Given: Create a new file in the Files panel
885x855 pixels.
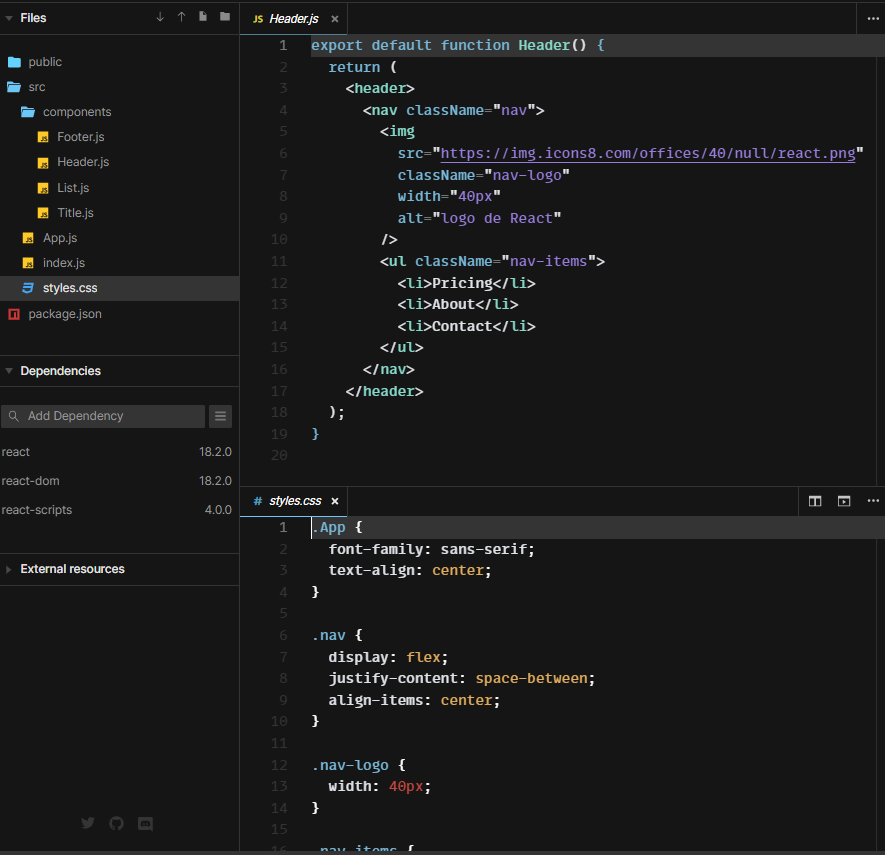Looking at the screenshot, I should pos(205,17).
